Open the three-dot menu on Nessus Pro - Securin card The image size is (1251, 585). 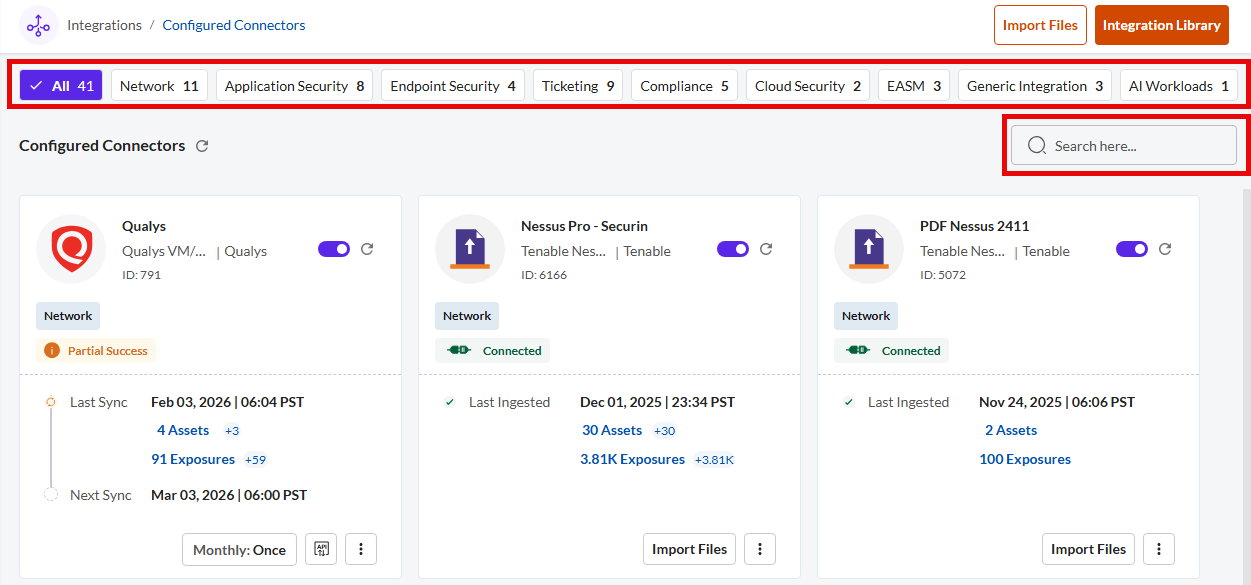[760, 549]
